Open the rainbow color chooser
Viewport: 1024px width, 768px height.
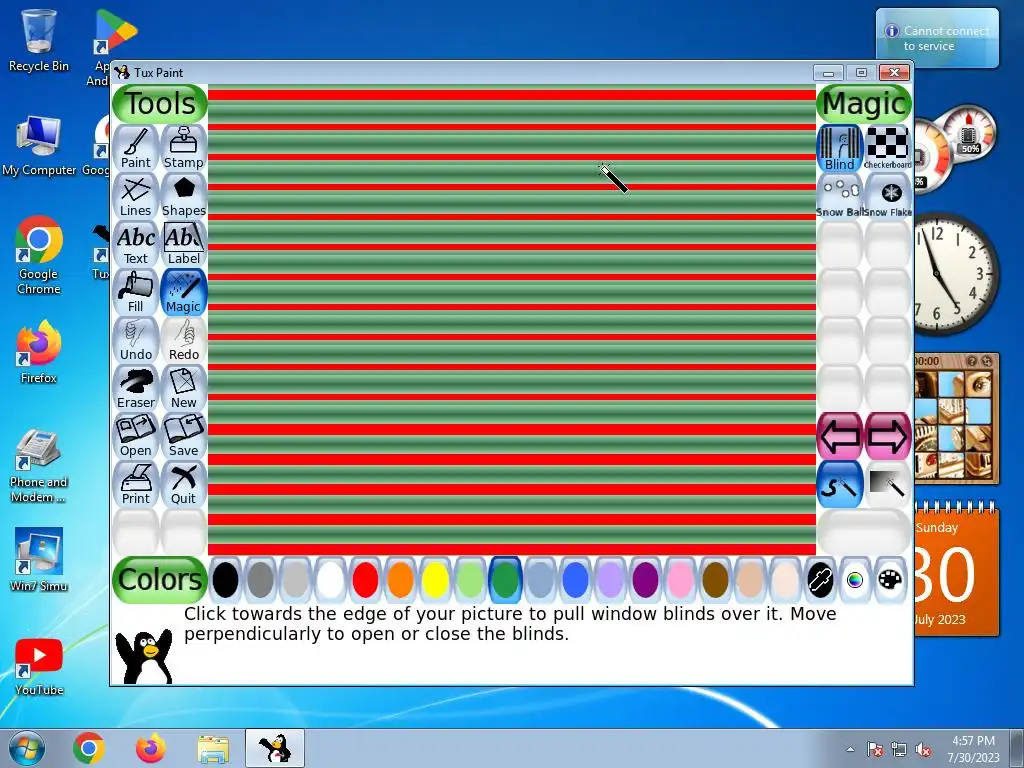click(x=856, y=579)
